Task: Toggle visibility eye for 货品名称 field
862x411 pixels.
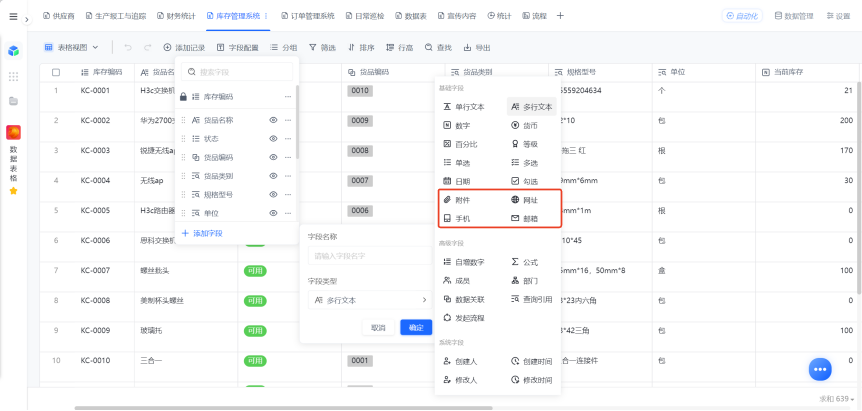Action: pos(273,120)
